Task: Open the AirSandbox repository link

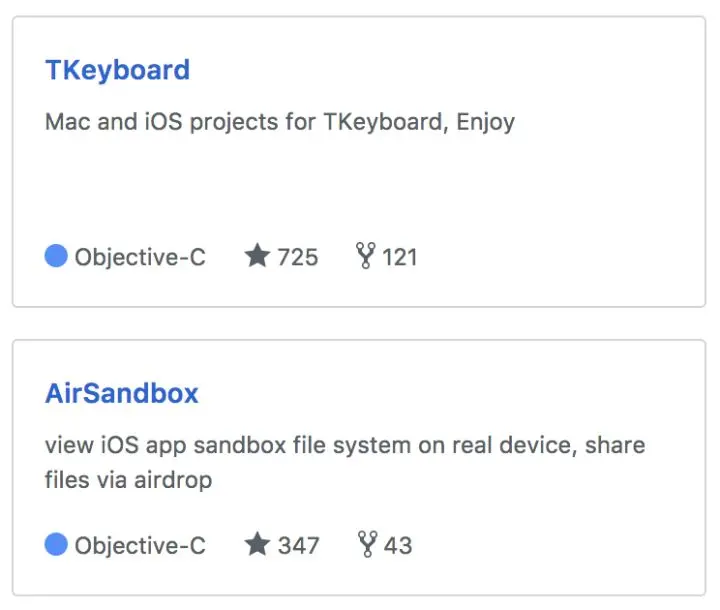Action: [x=122, y=394]
